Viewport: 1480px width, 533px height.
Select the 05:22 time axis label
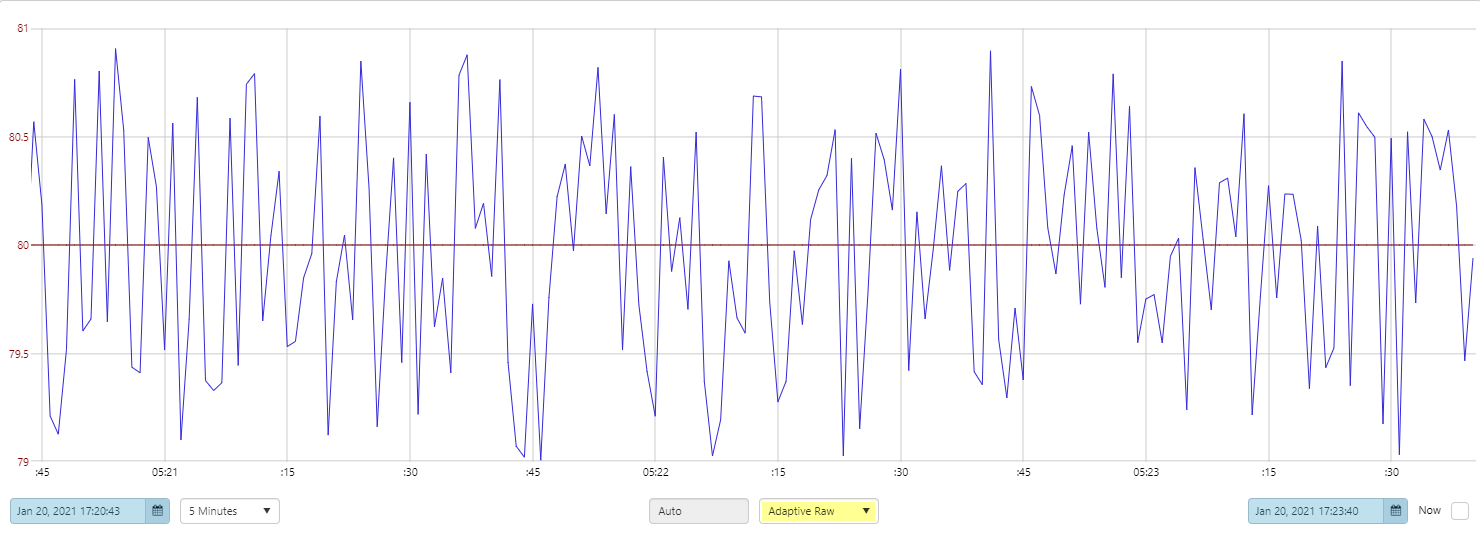pyautogui.click(x=655, y=472)
